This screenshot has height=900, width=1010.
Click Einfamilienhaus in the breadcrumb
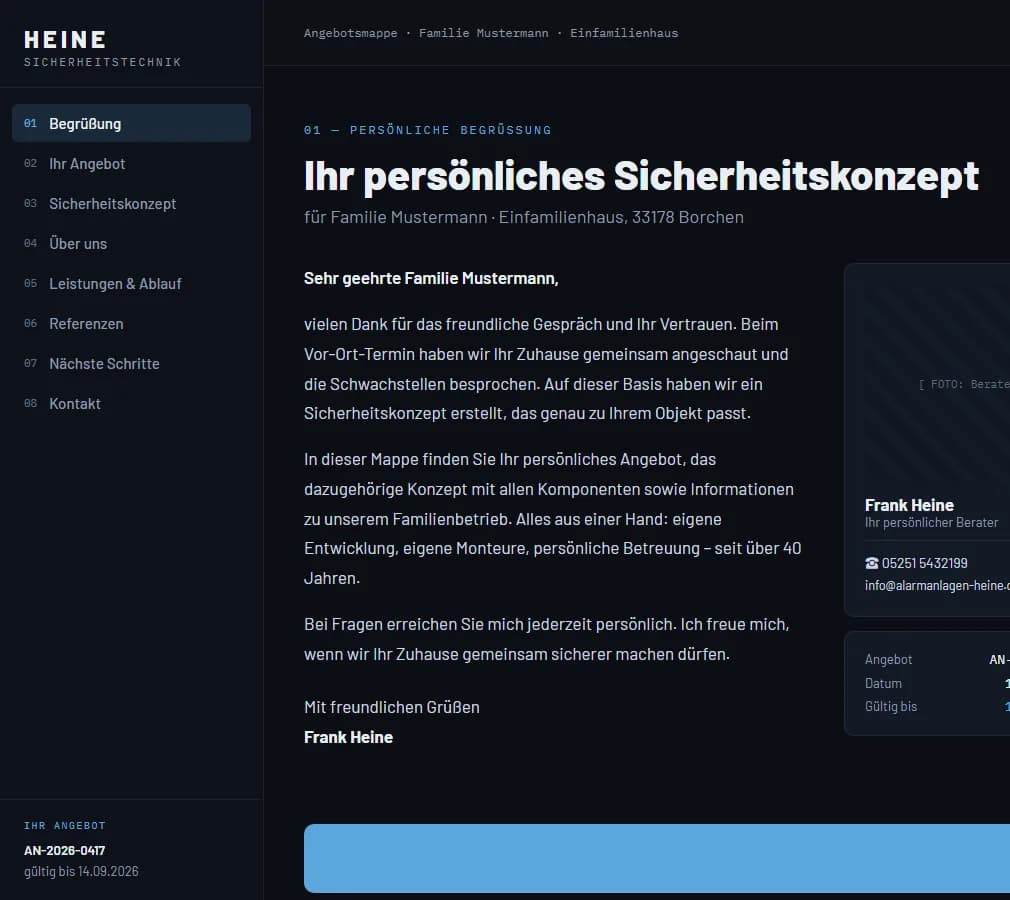pos(624,33)
